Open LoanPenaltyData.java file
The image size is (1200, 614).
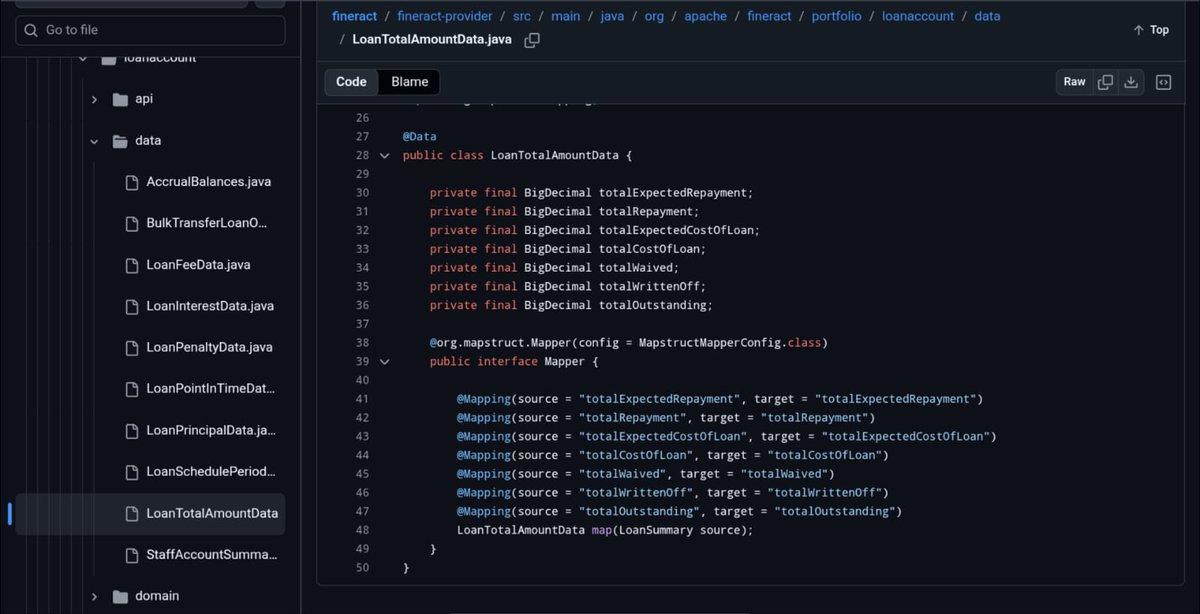click(x=209, y=347)
